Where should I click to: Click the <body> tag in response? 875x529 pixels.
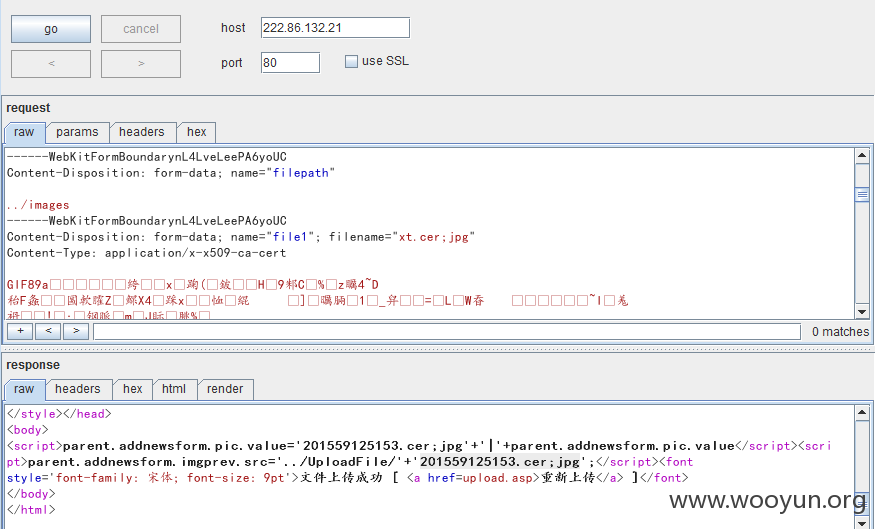click(x=27, y=430)
